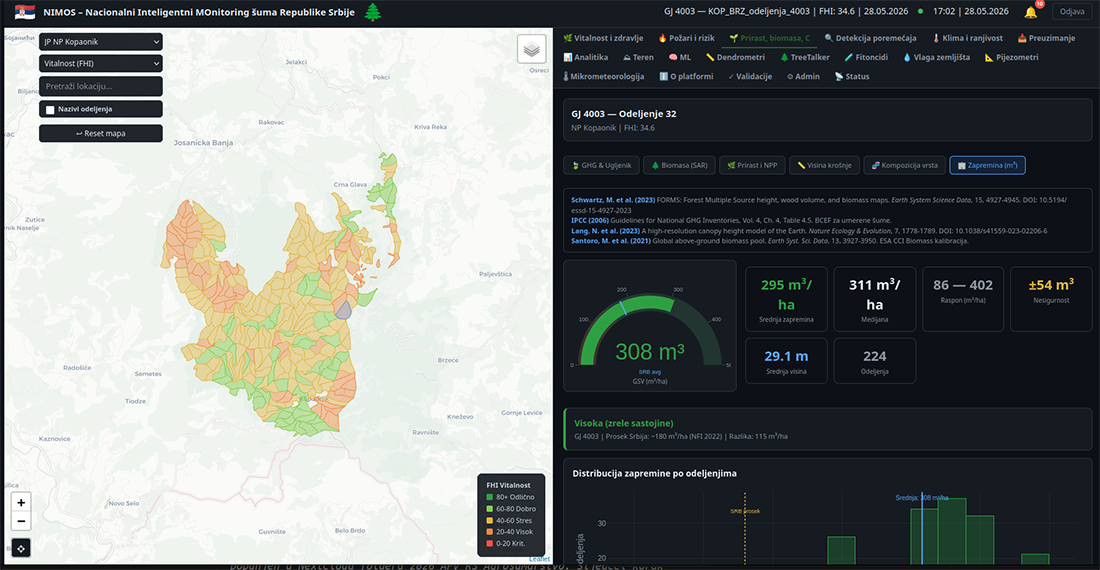Open Santoro, M. et al. (2021) reference
This screenshot has width=1100, height=570.
[x=610, y=240]
